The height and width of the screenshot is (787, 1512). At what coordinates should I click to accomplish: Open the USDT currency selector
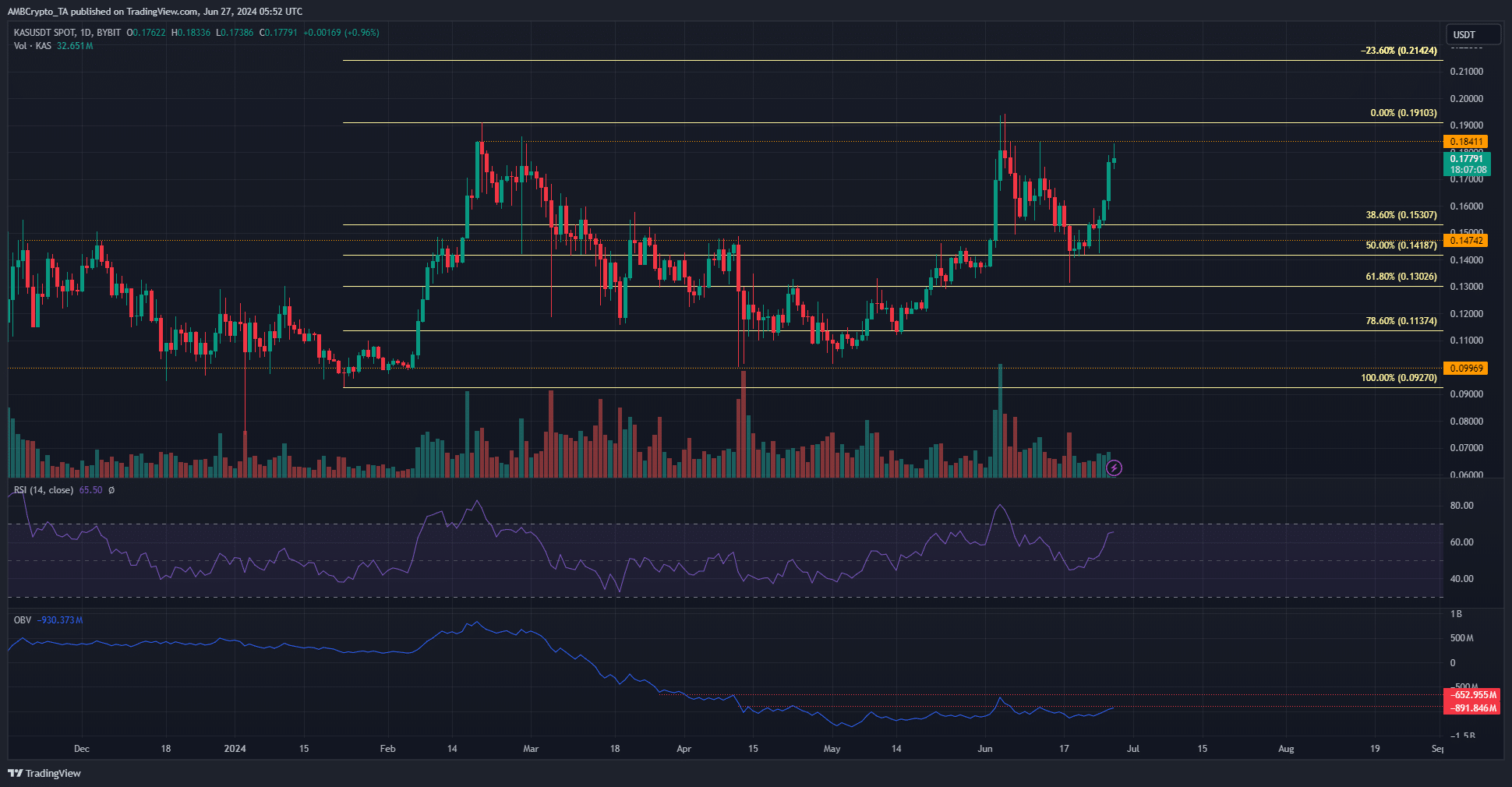[1473, 34]
